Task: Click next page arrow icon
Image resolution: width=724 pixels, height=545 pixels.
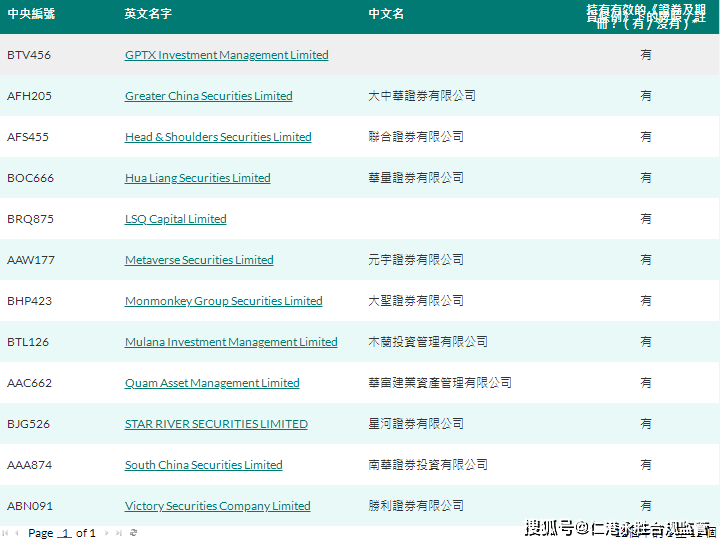Action: [x=107, y=533]
